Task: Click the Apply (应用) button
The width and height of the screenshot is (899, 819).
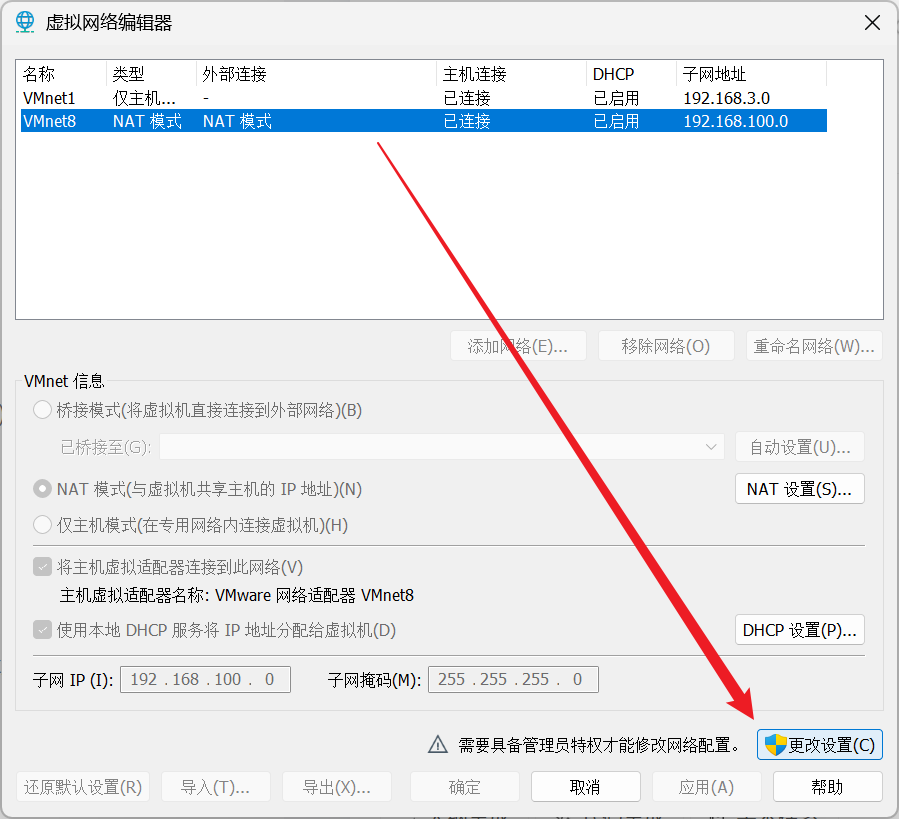Action: click(x=706, y=787)
